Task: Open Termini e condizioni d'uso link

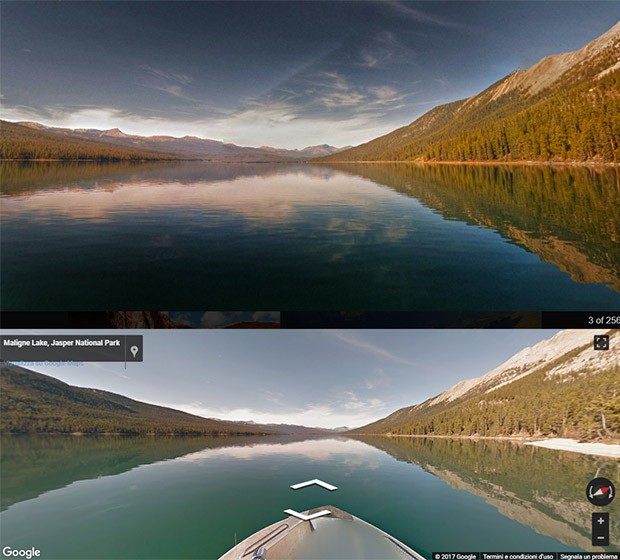Action: [x=518, y=556]
